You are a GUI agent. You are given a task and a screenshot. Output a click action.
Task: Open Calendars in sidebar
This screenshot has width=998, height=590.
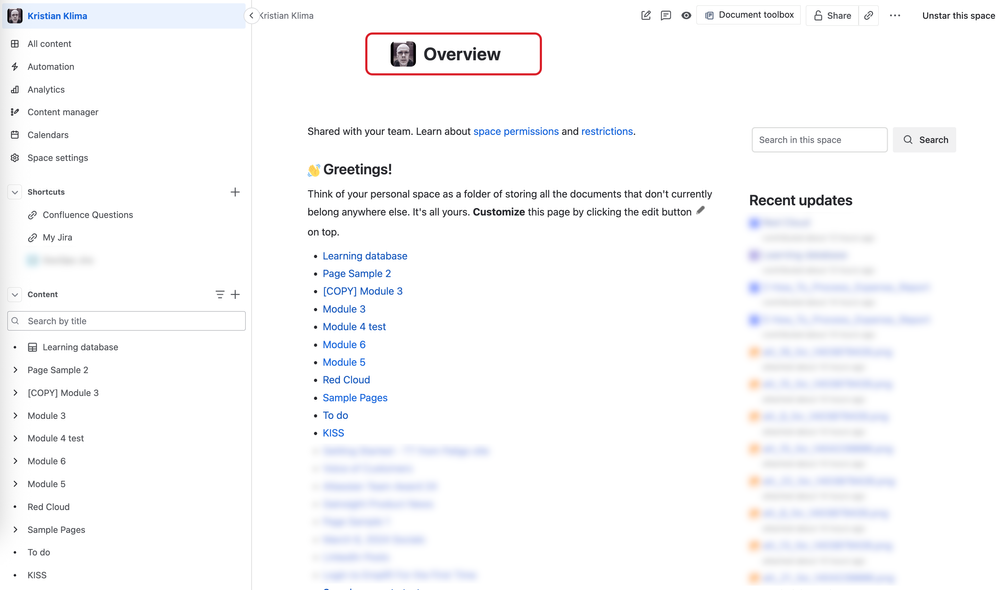tap(48, 135)
